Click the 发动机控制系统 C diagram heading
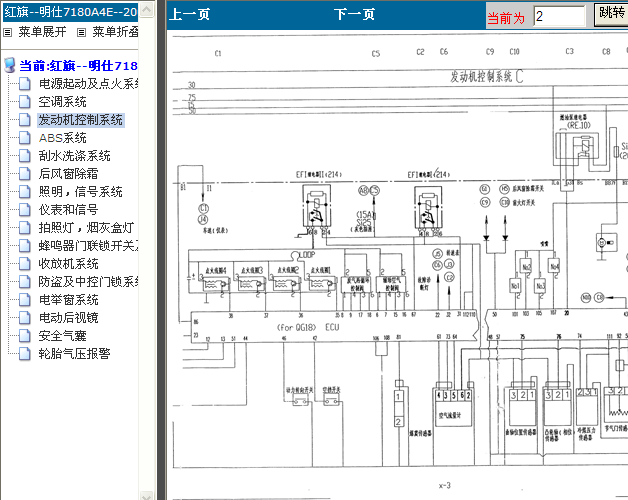 click(x=487, y=76)
